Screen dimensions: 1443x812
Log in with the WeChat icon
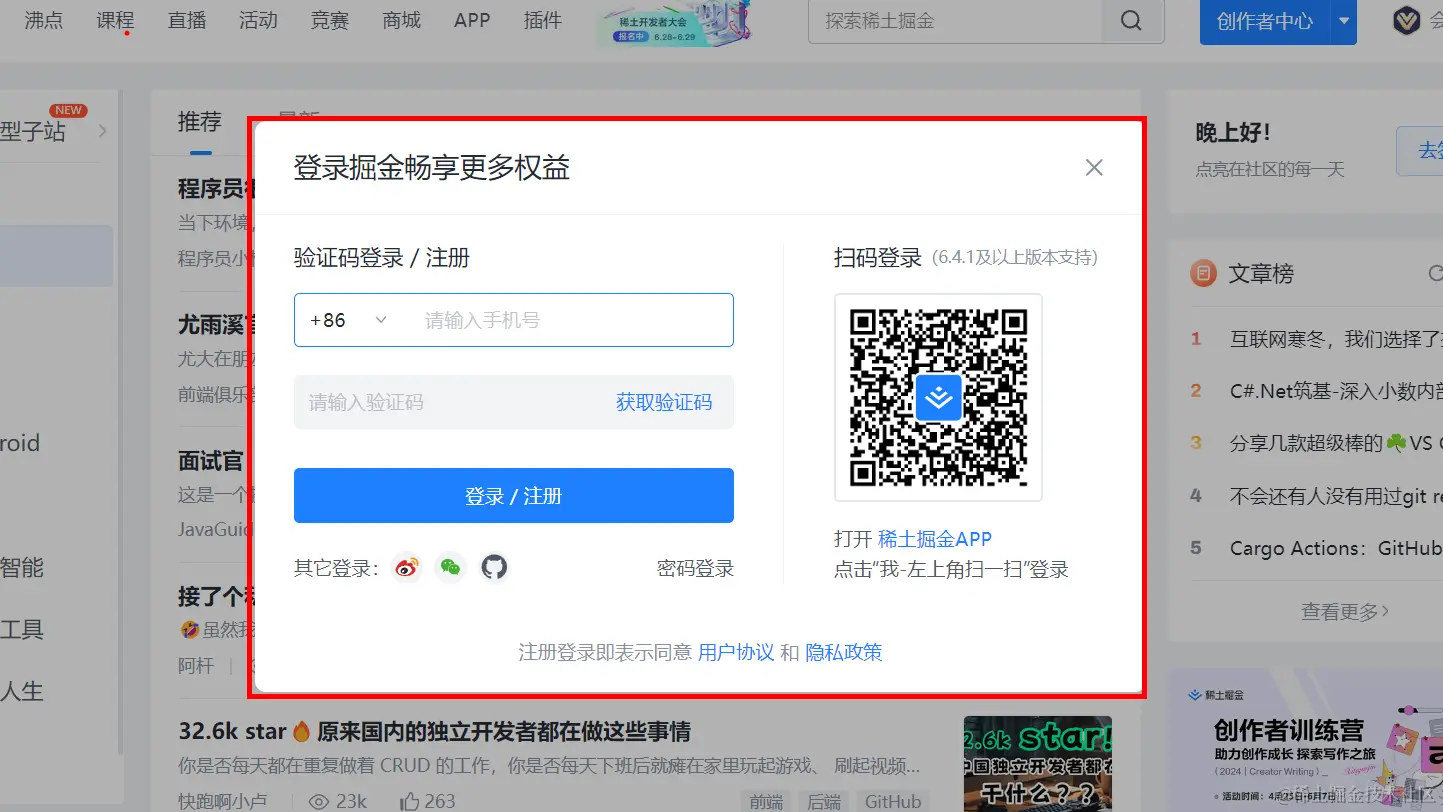450,568
